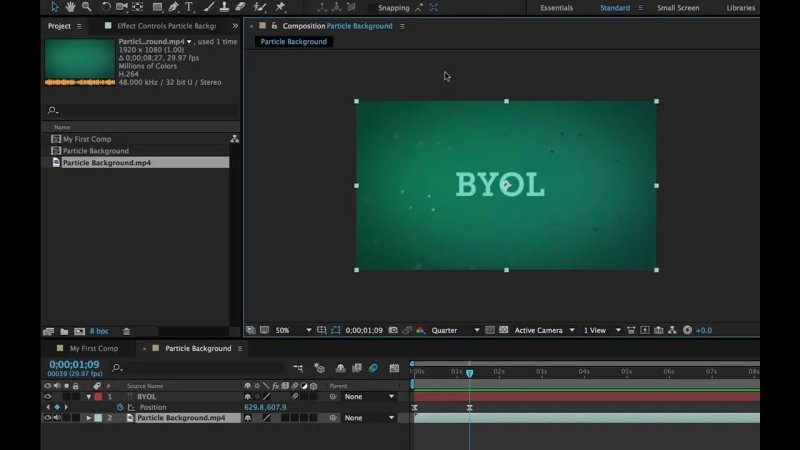The image size is (800, 450).
Task: Show hidden panel tabs with double chevron
Action: [x=235, y=26]
